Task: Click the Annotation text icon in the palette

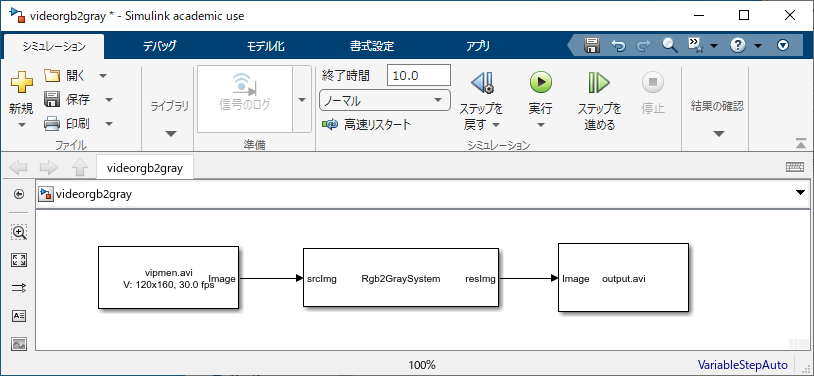Action: [19, 316]
